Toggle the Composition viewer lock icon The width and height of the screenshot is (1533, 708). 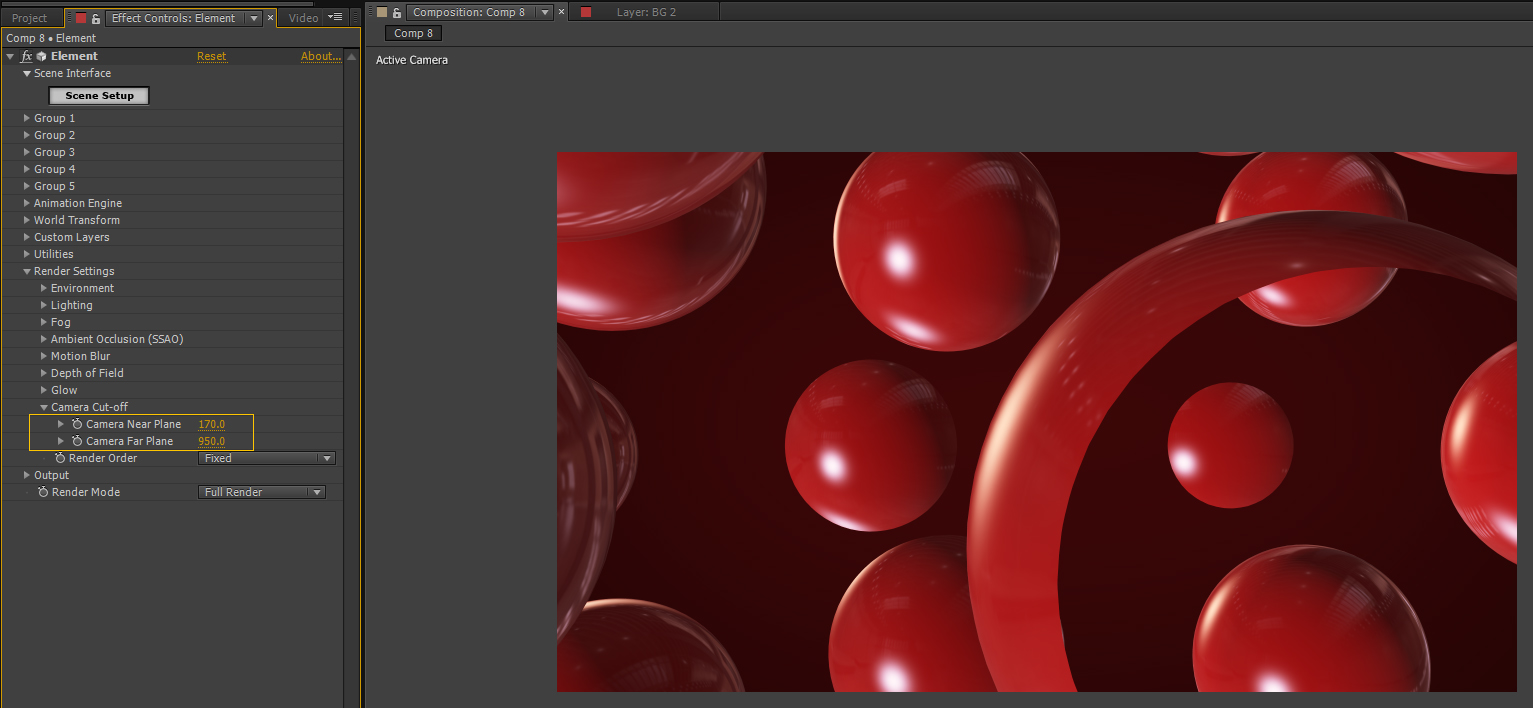click(397, 12)
